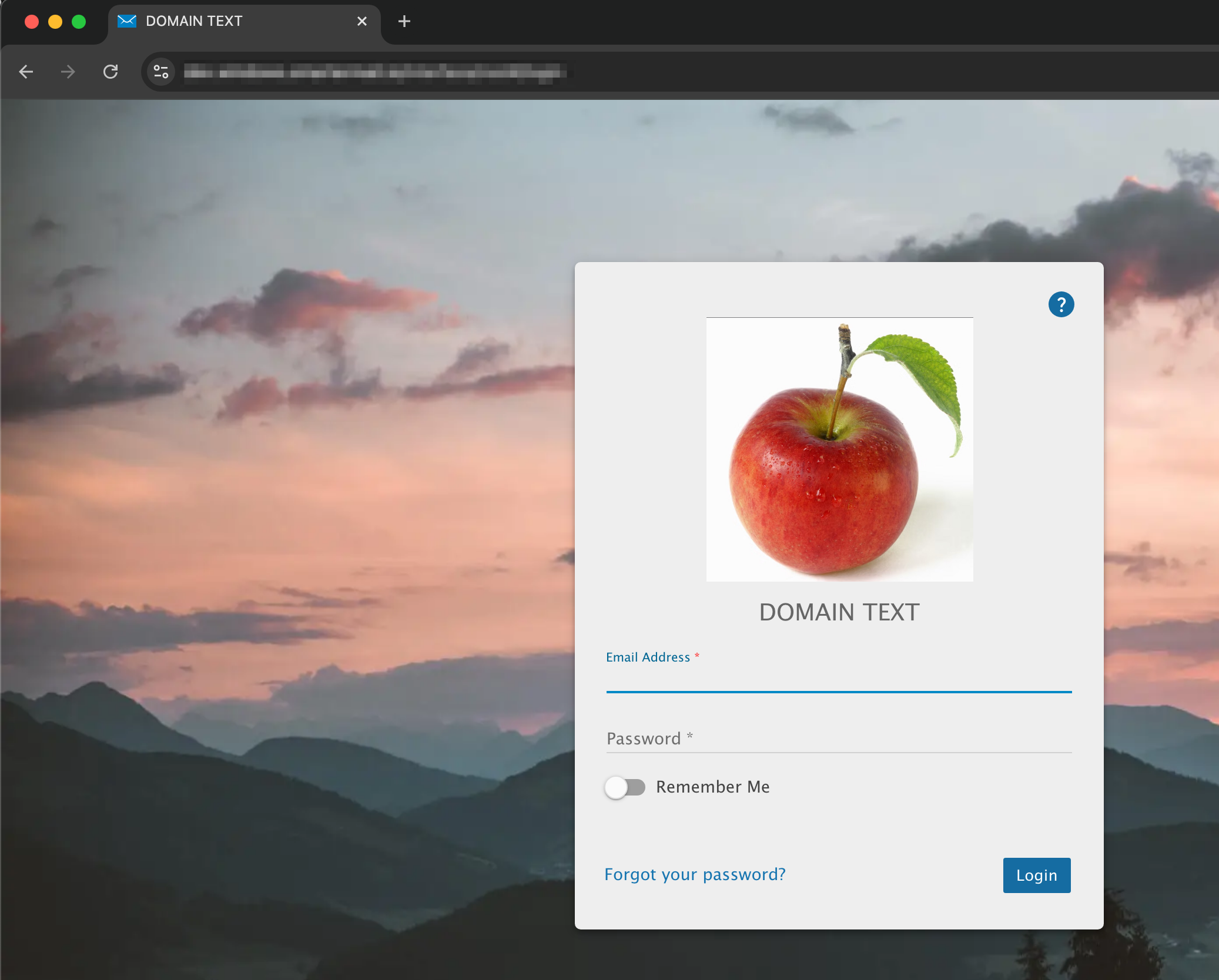
Task: Click the blue help question mark icon
Action: (x=1061, y=304)
